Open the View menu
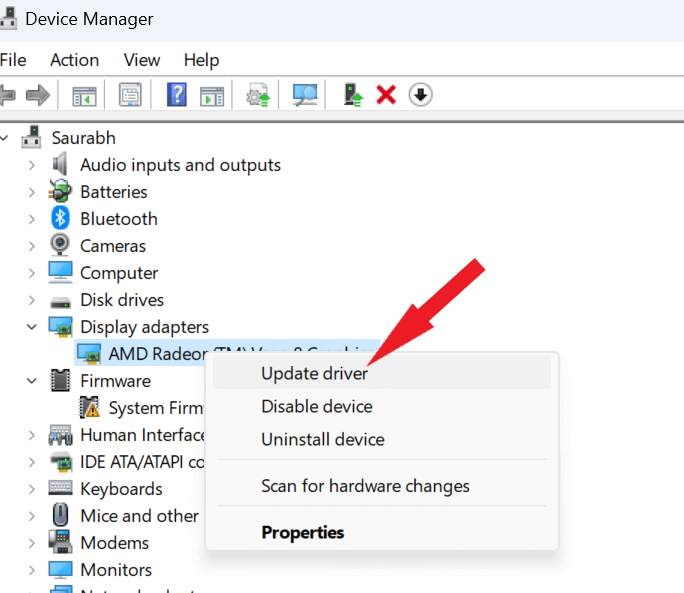 [142, 60]
